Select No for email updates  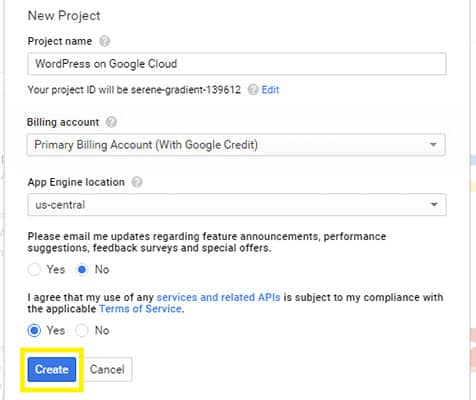click(82, 269)
